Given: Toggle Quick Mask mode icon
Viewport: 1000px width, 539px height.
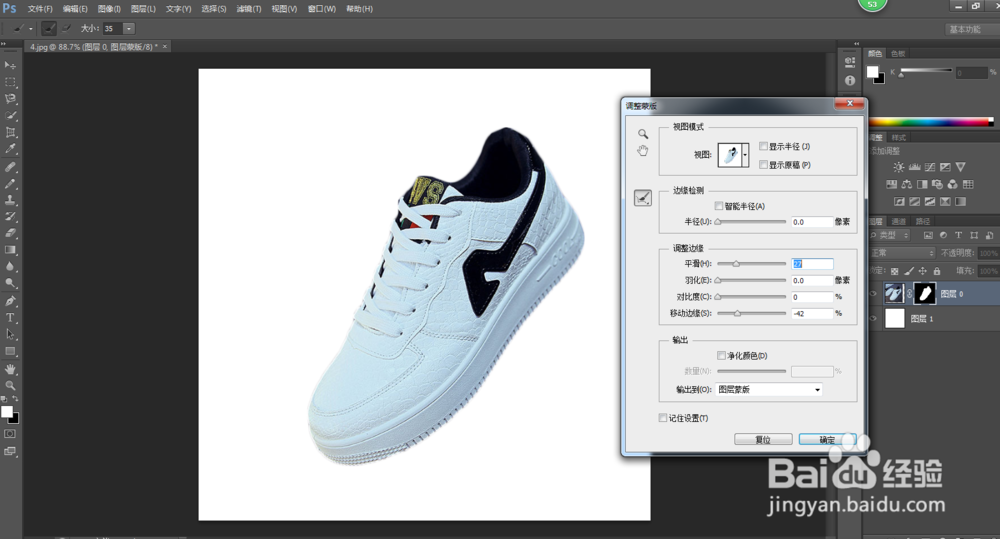Looking at the screenshot, I should click(10, 434).
